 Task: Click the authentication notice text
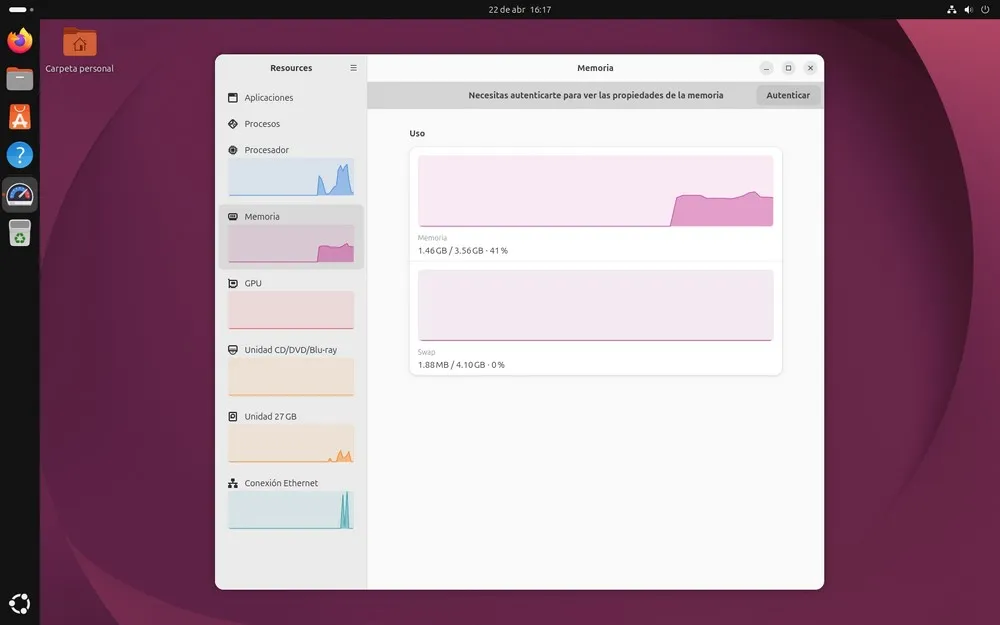click(x=596, y=95)
